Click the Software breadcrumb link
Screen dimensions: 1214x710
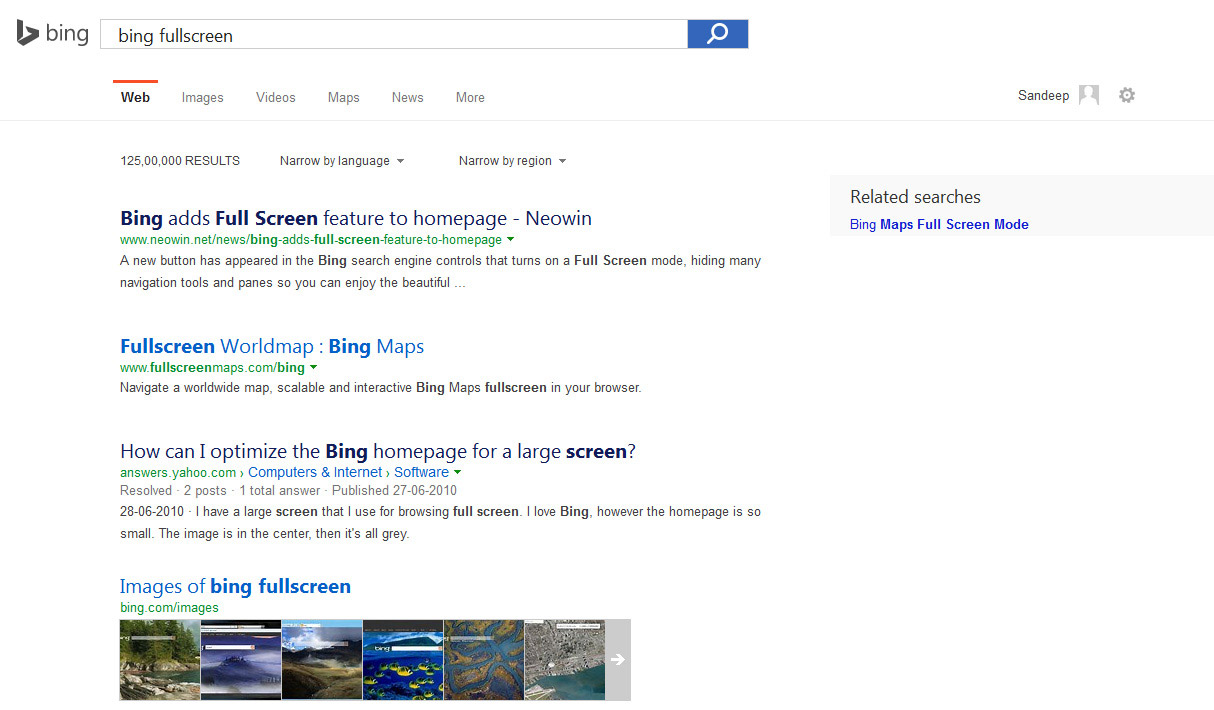[421, 472]
